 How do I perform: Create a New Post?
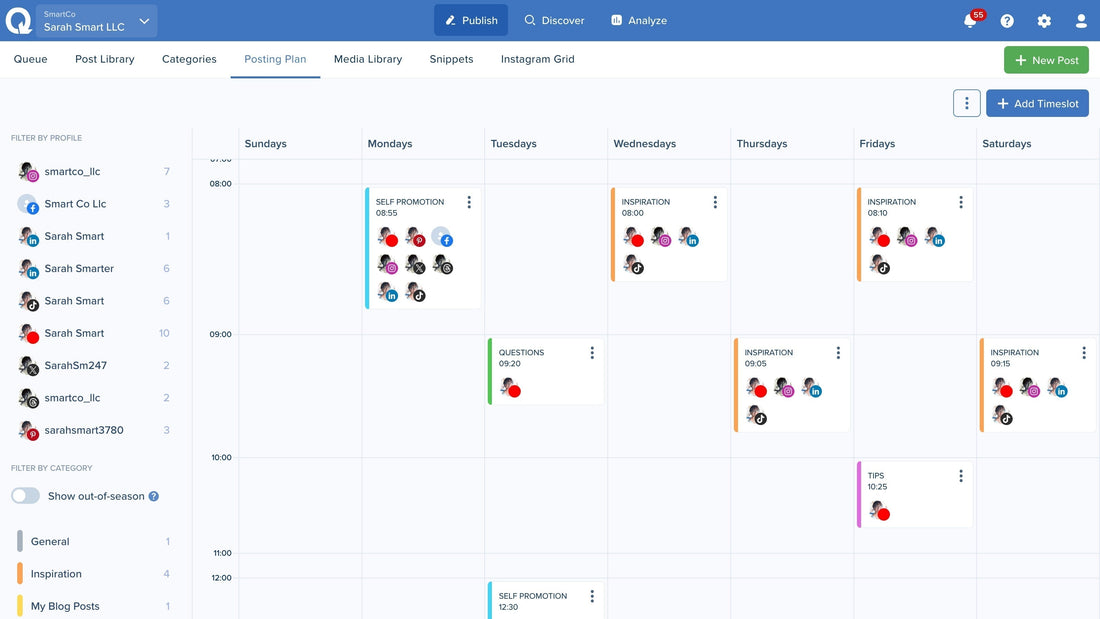point(1046,60)
